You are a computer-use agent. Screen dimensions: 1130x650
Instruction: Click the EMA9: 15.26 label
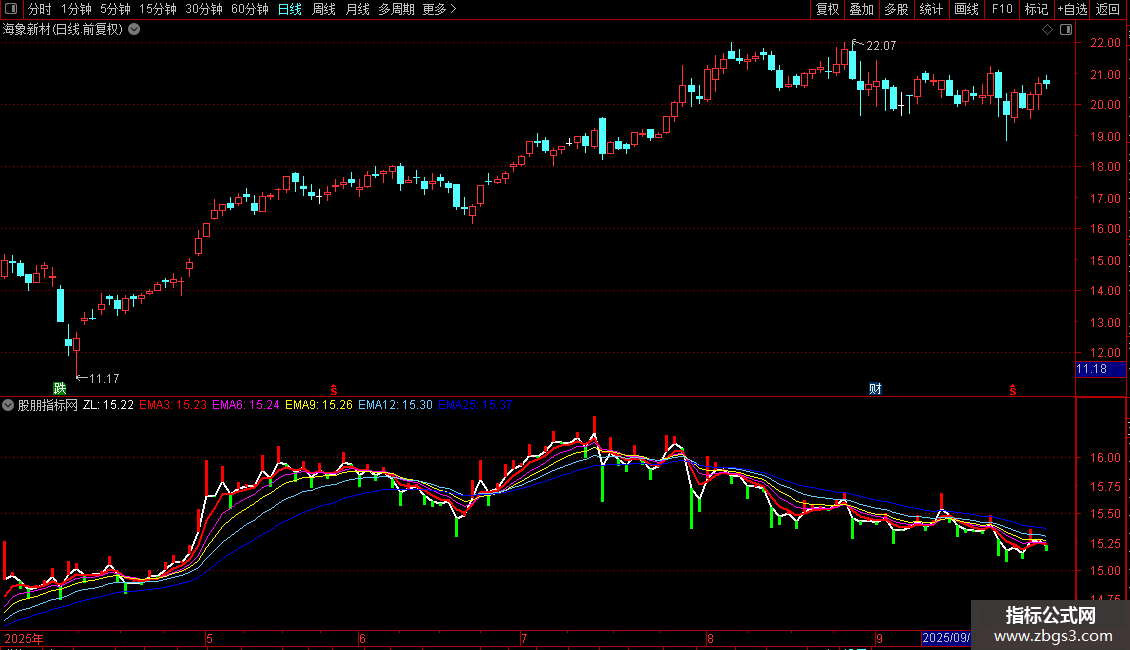319,405
